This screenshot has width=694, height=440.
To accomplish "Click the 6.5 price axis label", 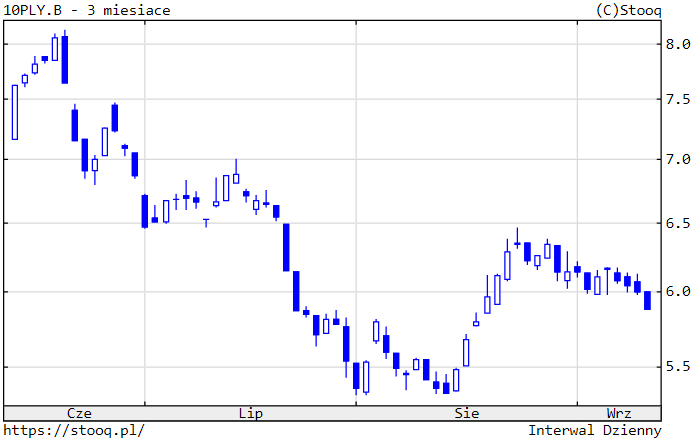I will point(677,223).
